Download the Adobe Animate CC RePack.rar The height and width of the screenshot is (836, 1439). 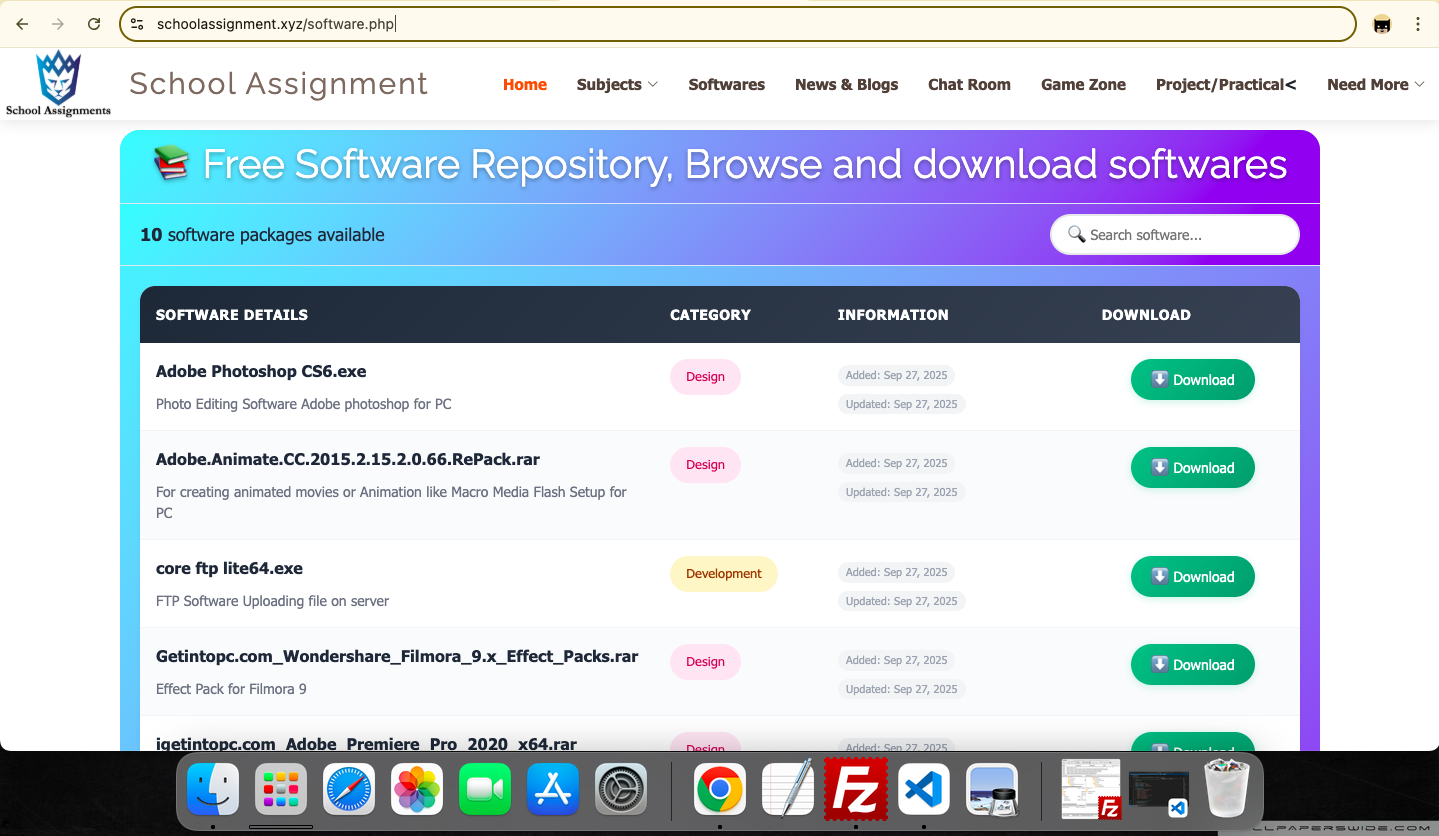[x=1193, y=468]
